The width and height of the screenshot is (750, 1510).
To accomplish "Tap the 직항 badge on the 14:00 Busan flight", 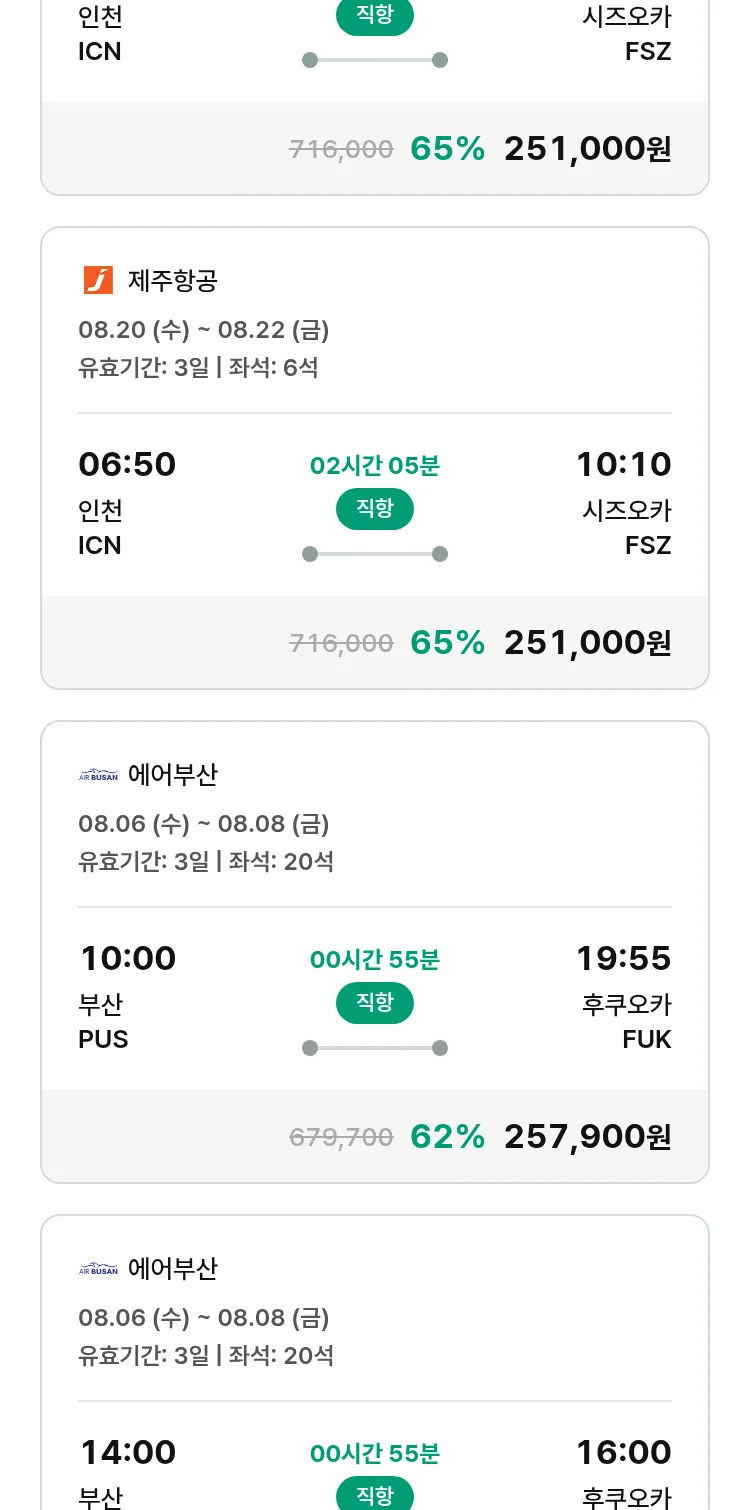I will 374,1495.
